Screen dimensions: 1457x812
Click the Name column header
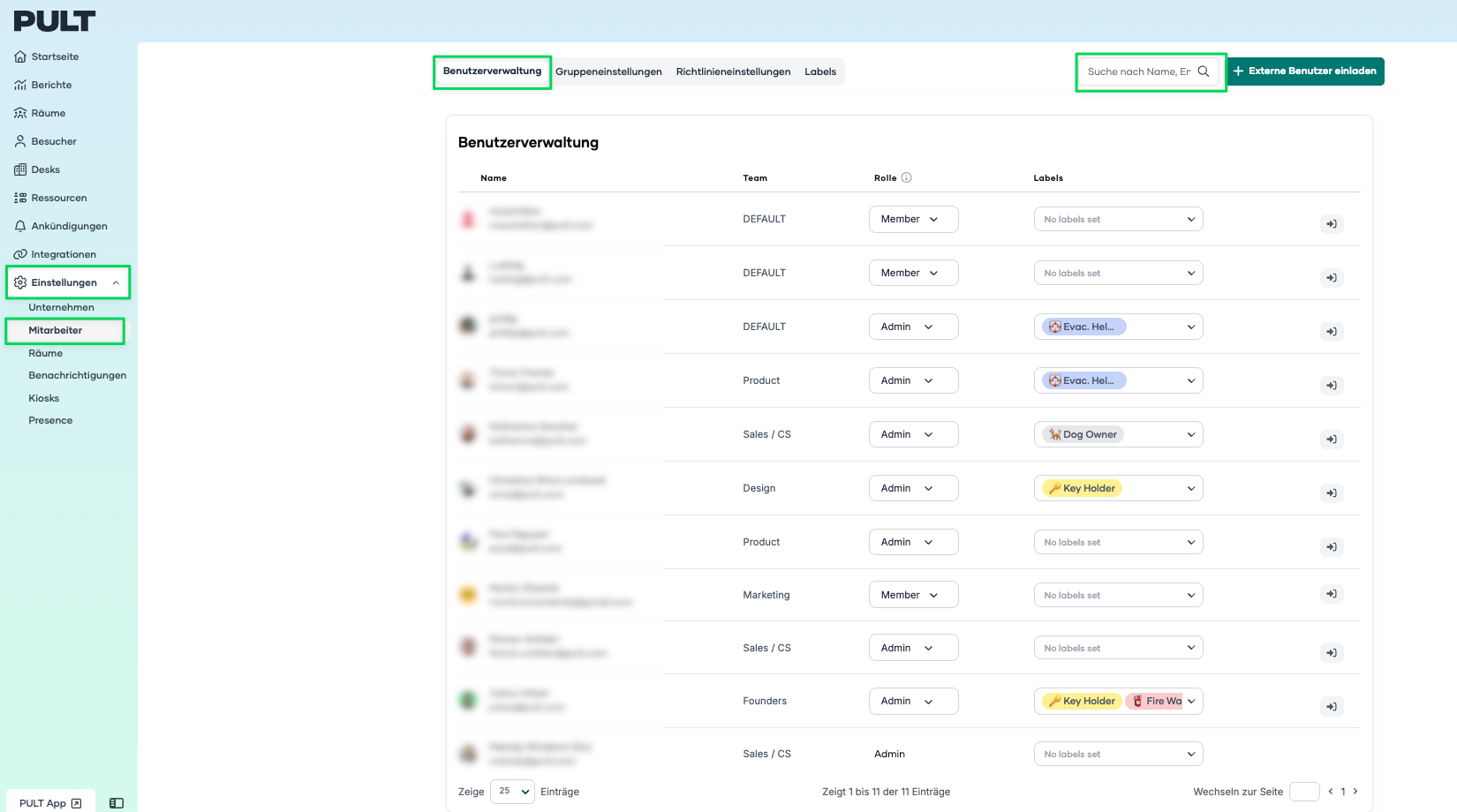pyautogui.click(x=494, y=178)
